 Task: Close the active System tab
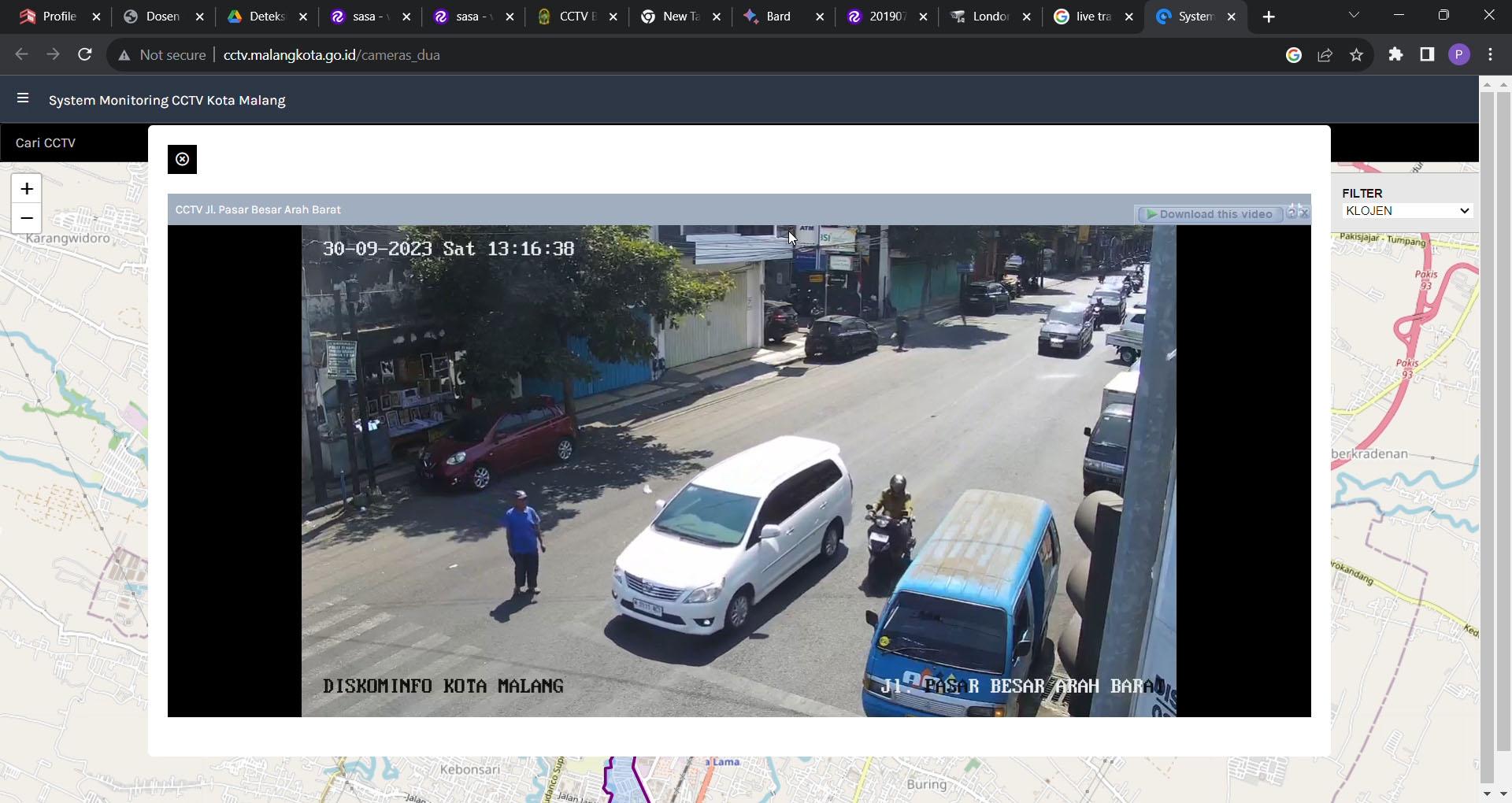click(1232, 17)
